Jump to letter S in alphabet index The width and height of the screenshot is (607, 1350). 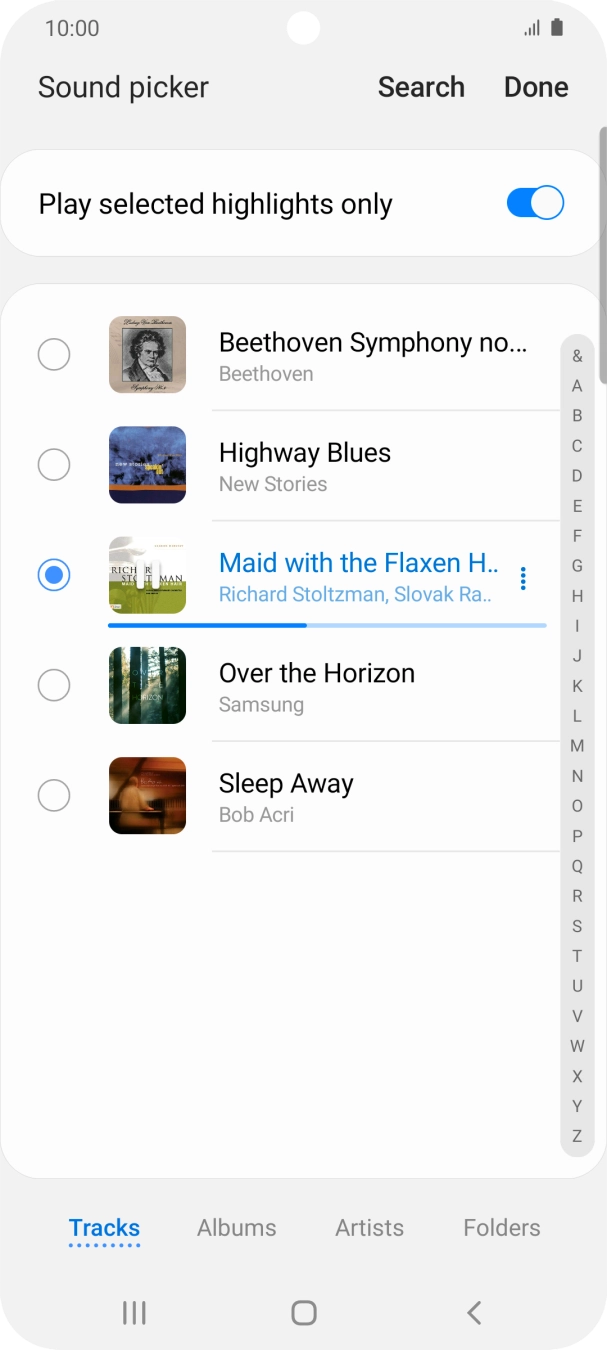coord(577,926)
